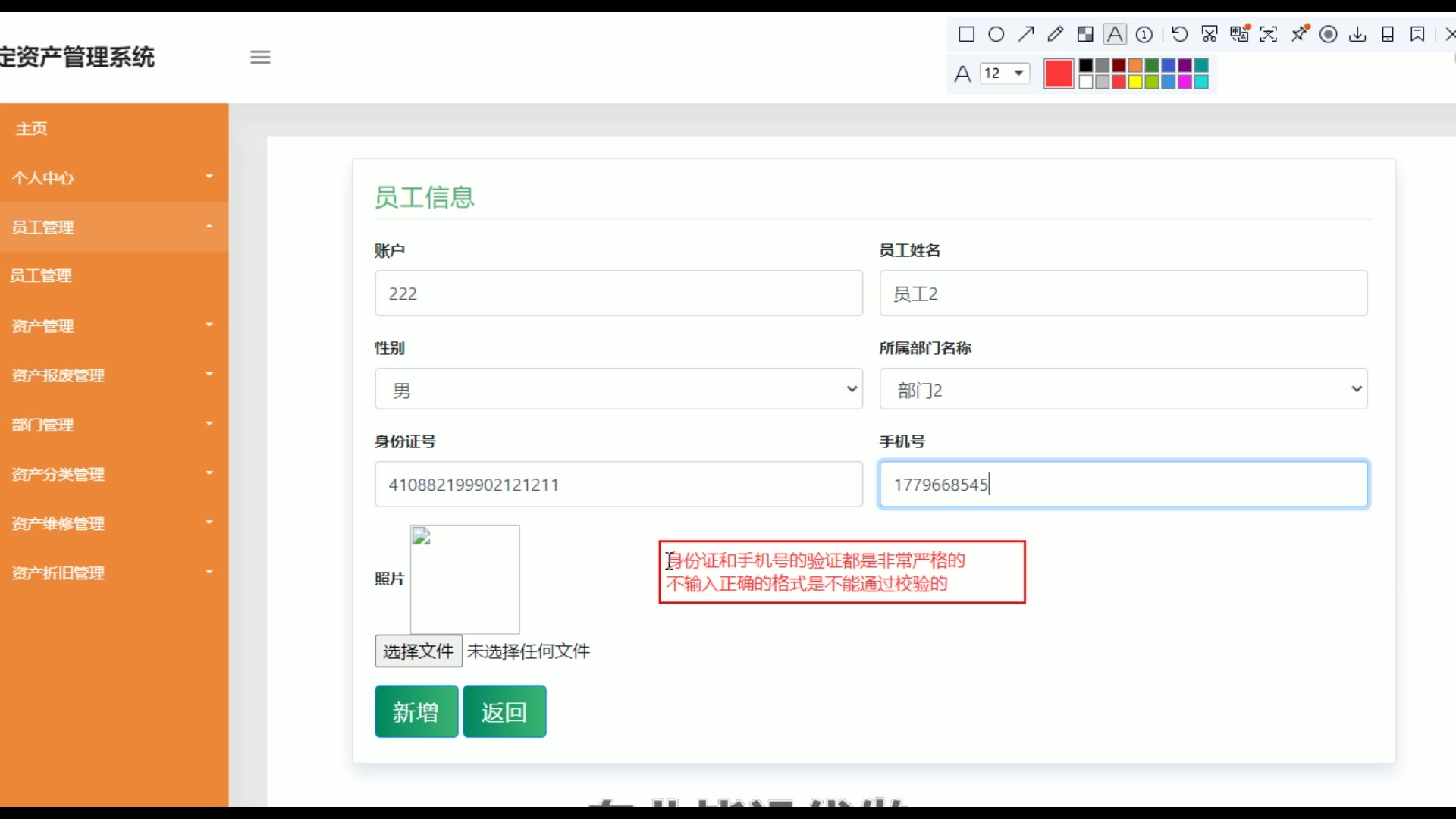Select the ellipse annotation tool
The image size is (1456, 819).
(x=996, y=34)
